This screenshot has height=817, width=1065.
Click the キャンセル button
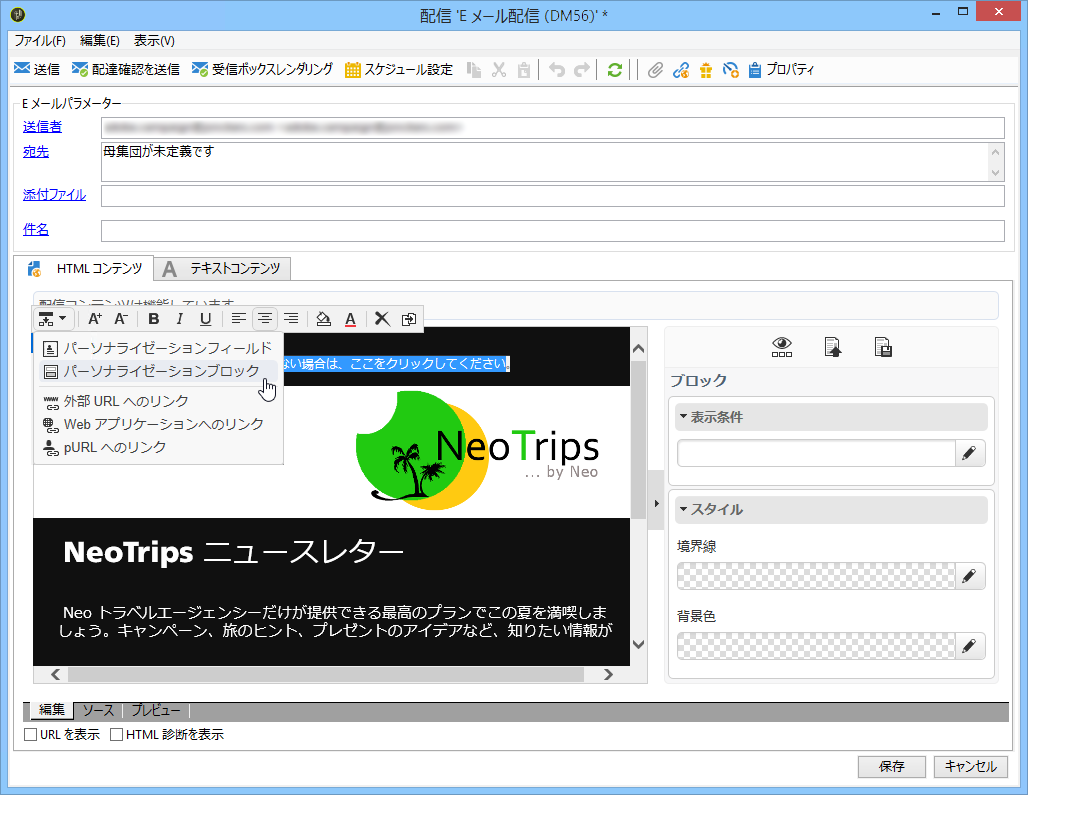(971, 767)
